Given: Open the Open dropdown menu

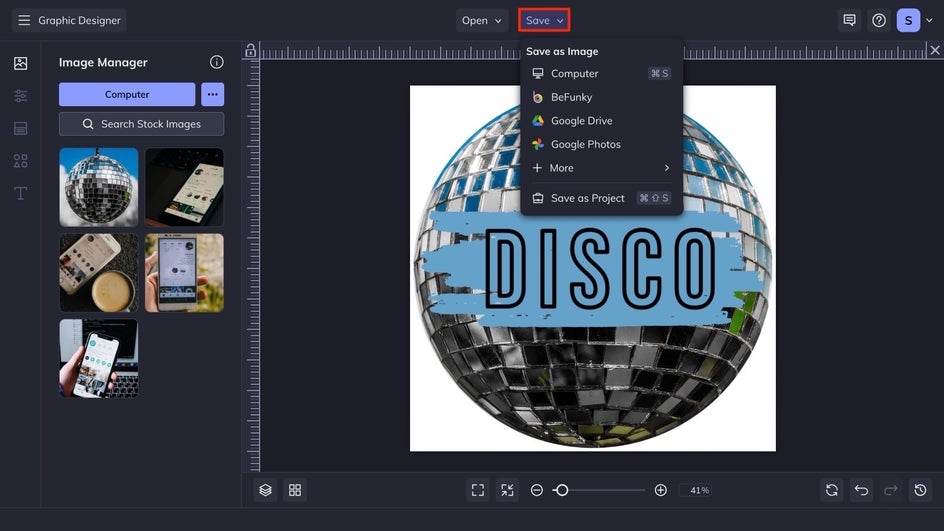Looking at the screenshot, I should [482, 20].
